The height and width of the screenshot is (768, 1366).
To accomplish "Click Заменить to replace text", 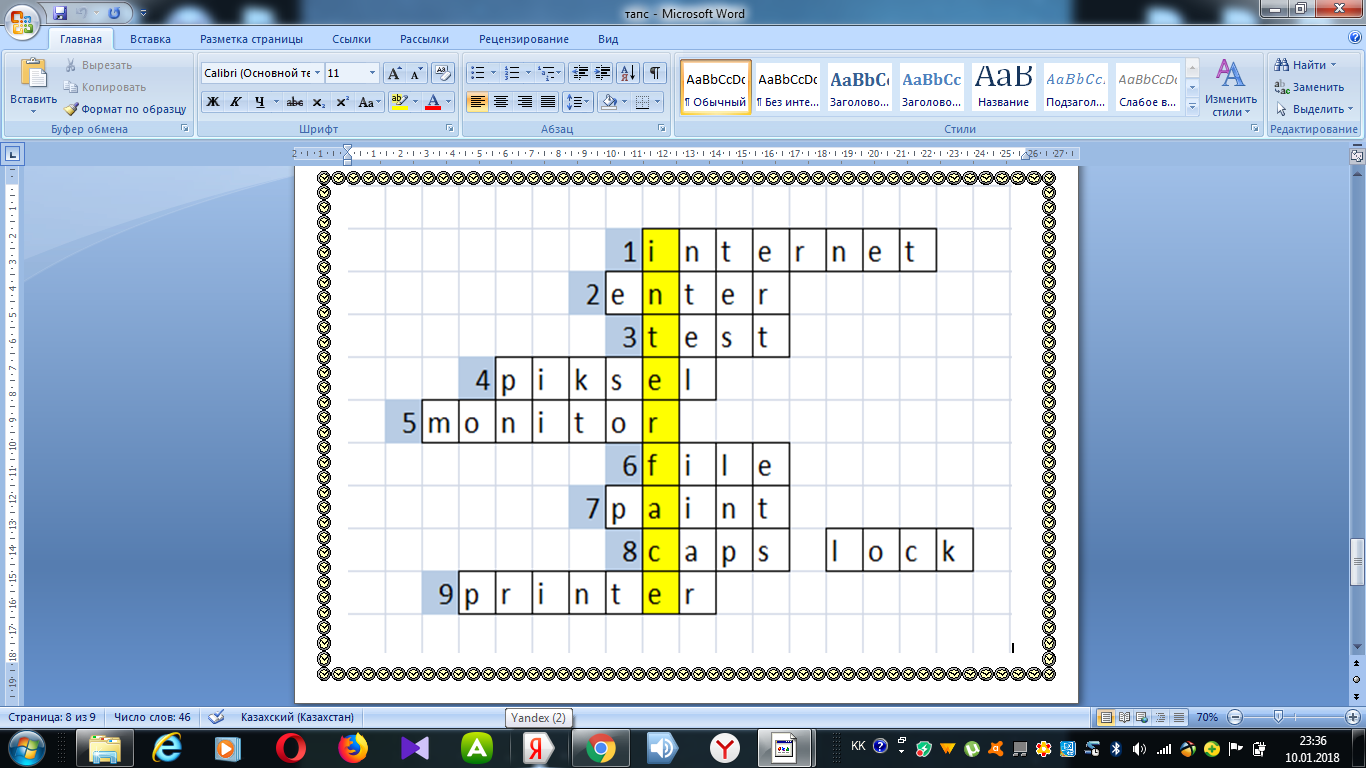I will tap(1310, 87).
